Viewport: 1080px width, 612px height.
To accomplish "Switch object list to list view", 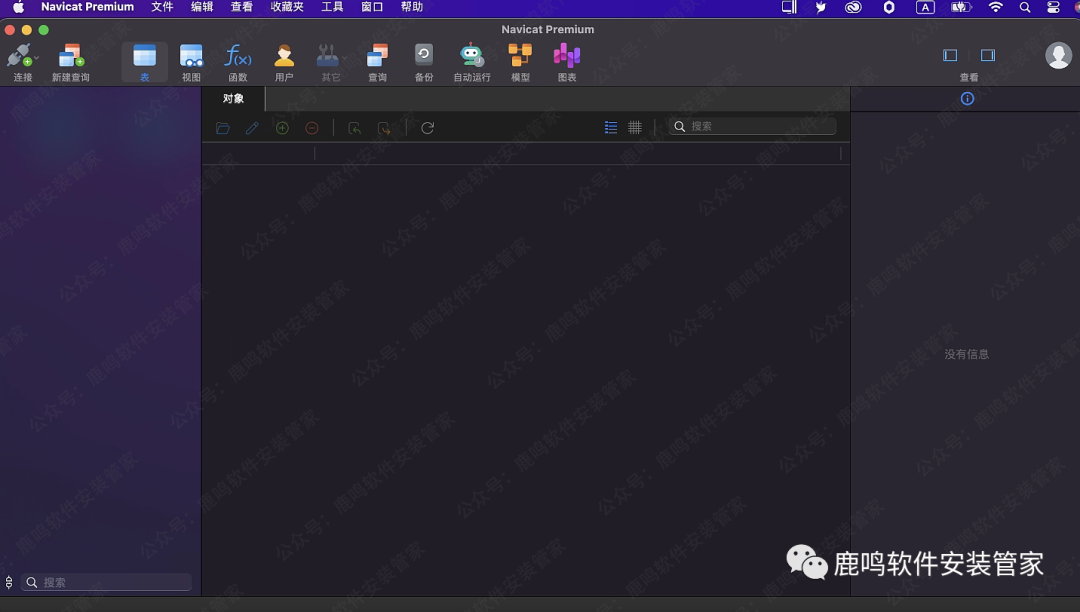I will 611,128.
